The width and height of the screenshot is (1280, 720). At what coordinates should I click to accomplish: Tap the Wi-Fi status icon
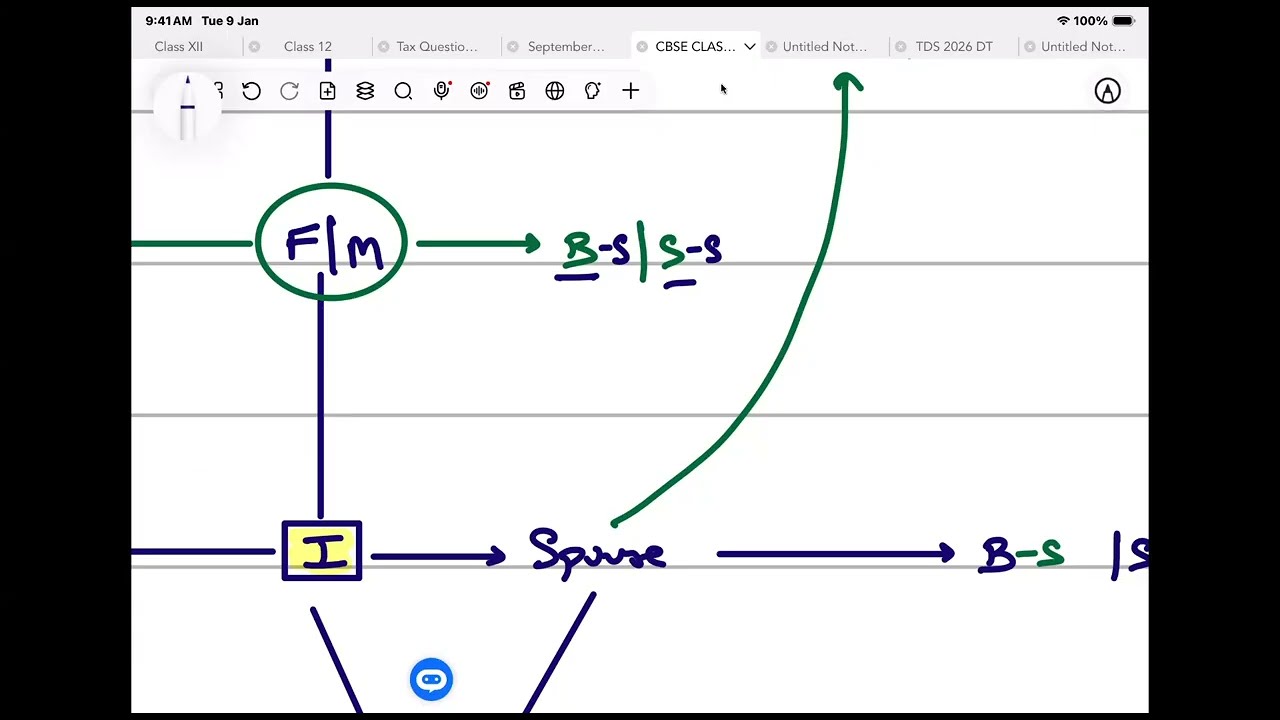coord(1063,21)
